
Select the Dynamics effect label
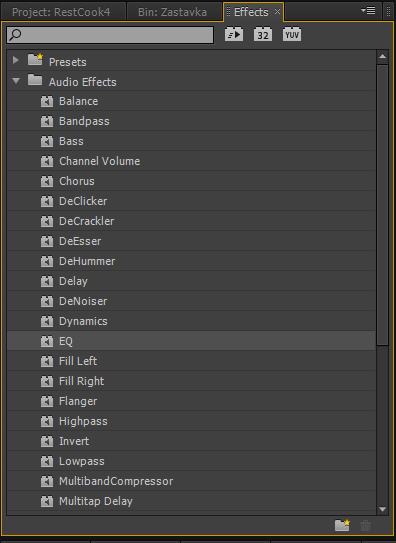83,322
